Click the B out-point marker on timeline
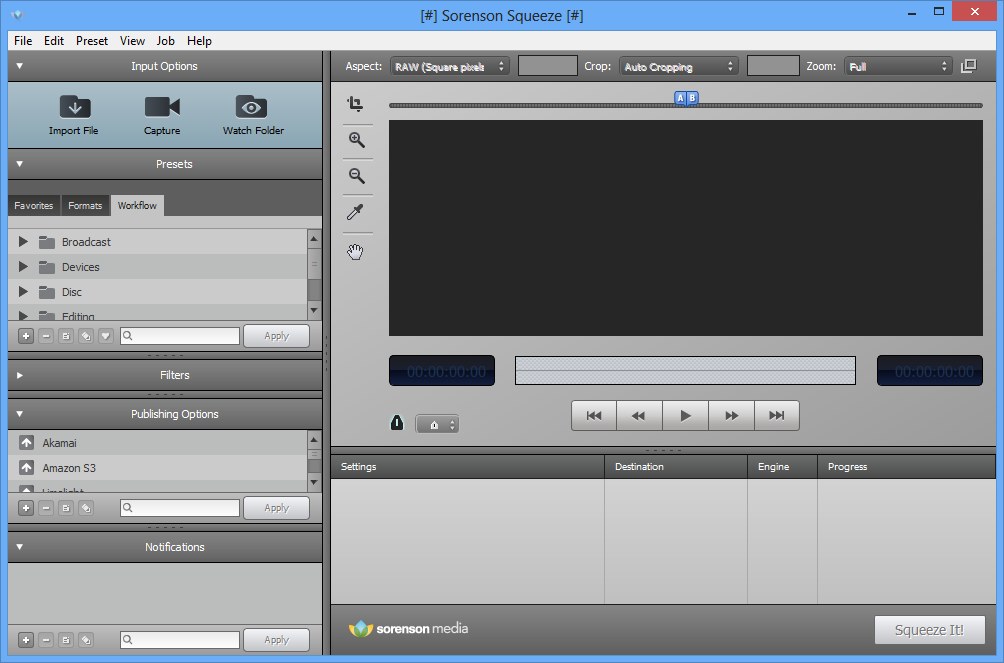 coord(692,98)
